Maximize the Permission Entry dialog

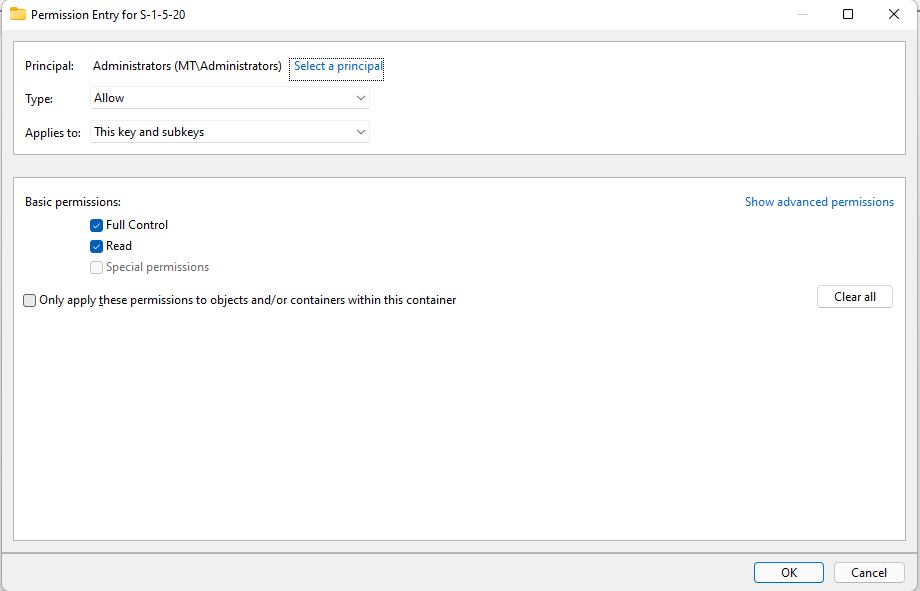tap(848, 15)
